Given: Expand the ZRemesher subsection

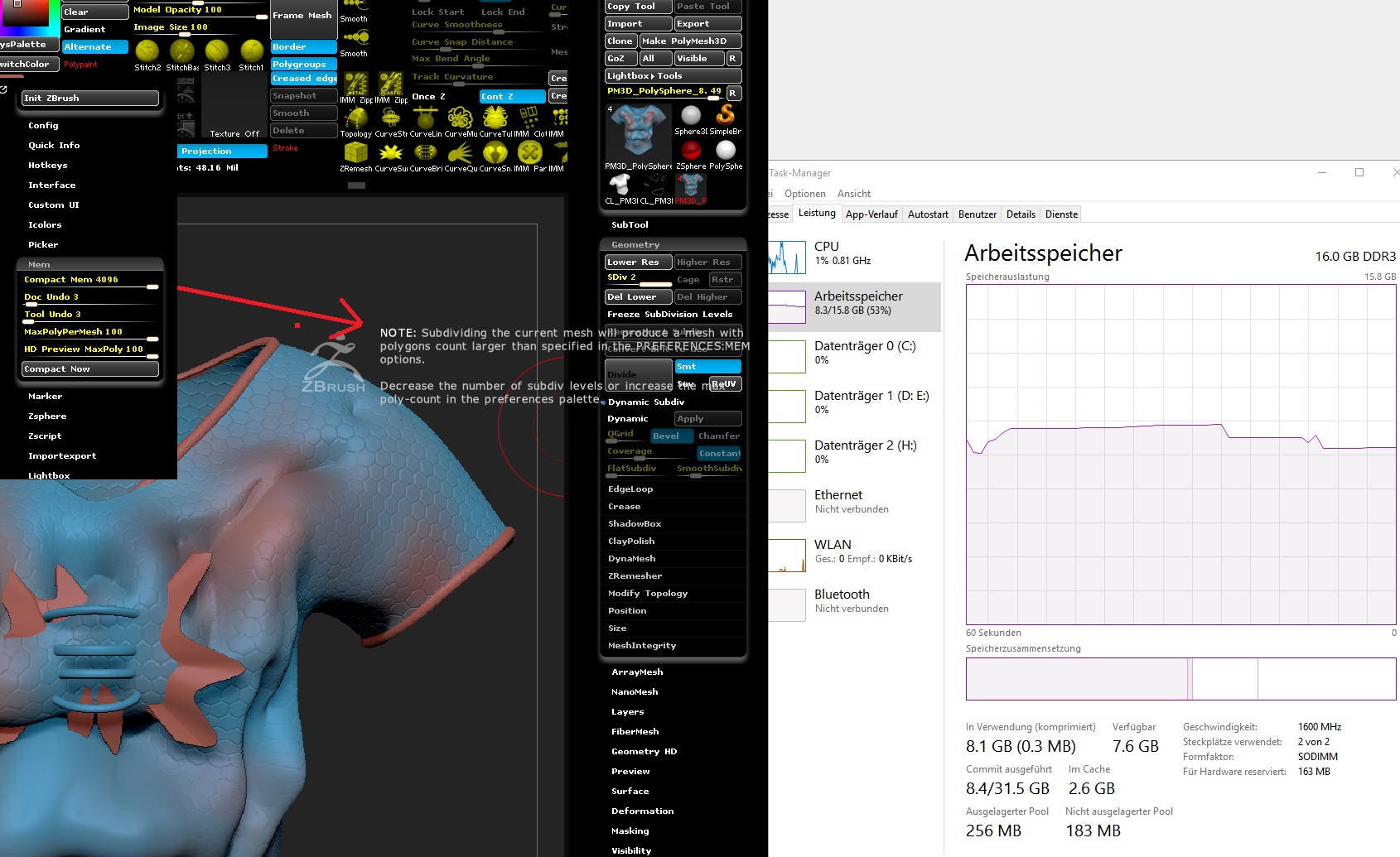Looking at the screenshot, I should 635,576.
